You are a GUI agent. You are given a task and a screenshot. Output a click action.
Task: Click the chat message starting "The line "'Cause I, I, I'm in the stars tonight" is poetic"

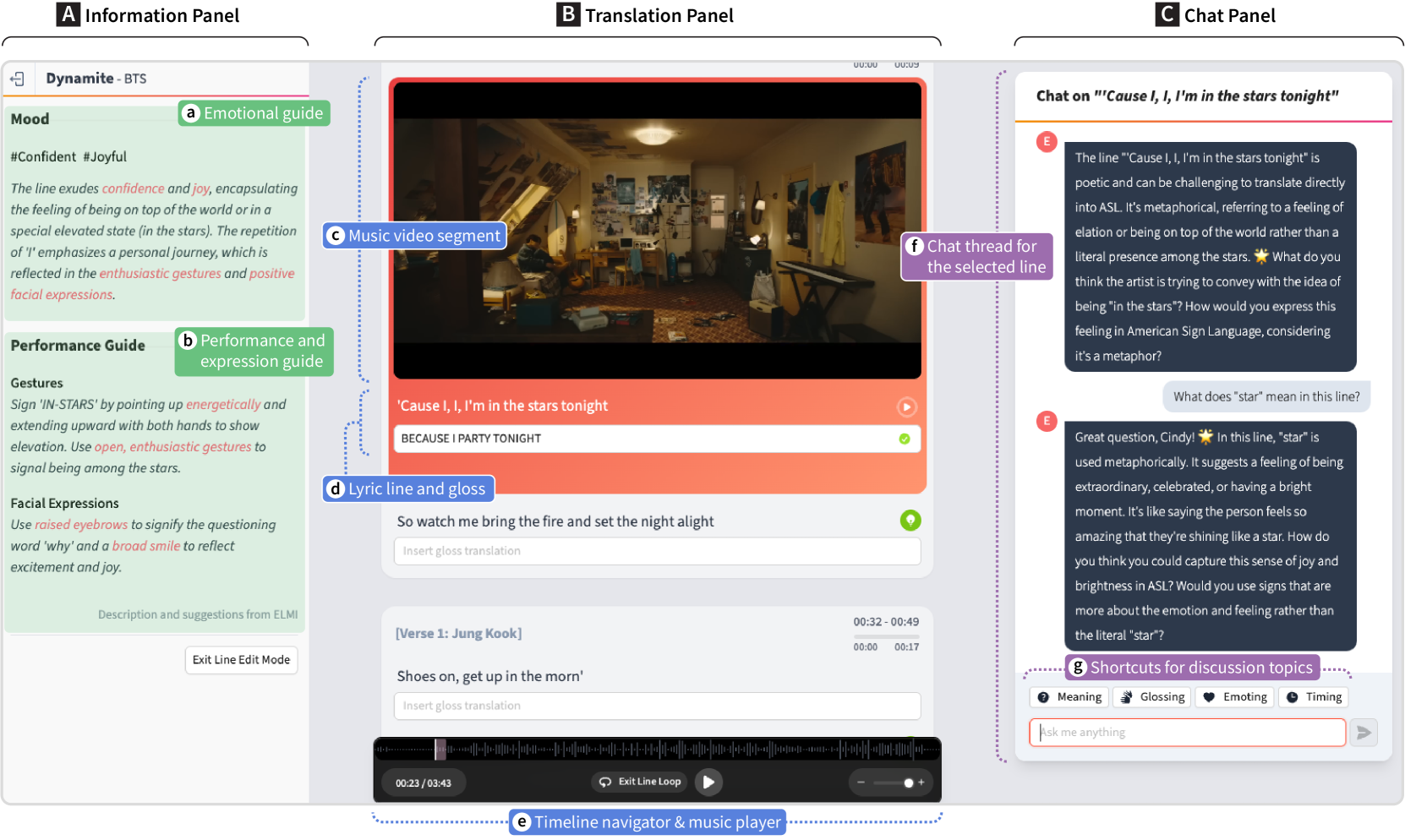[x=1211, y=257]
